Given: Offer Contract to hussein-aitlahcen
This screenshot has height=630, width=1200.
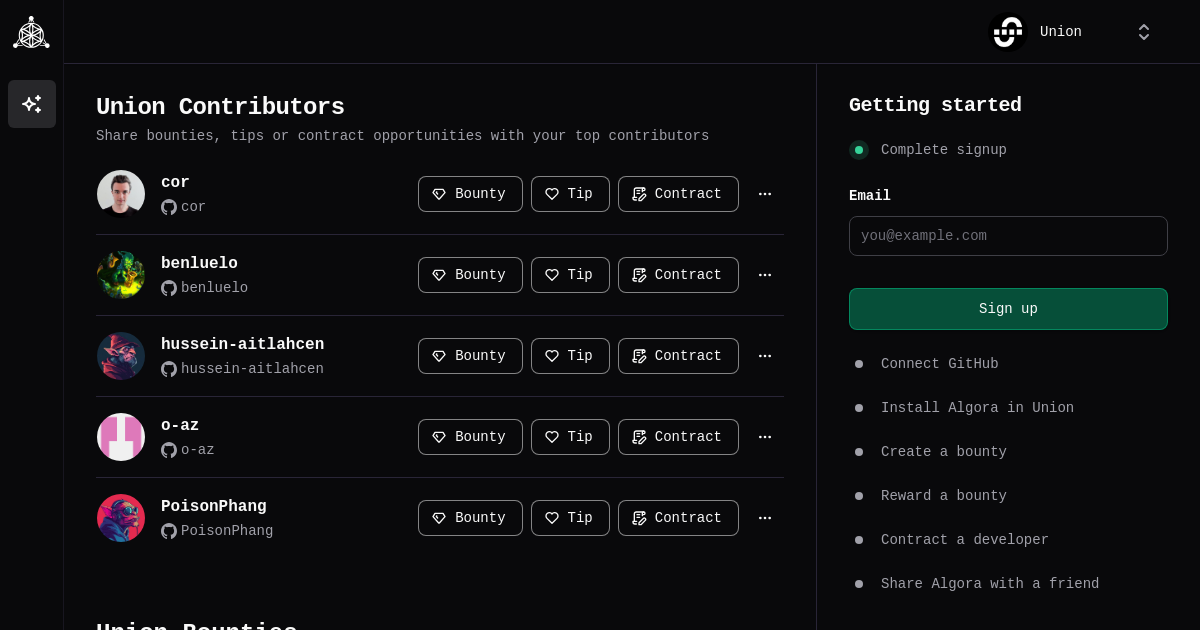Looking at the screenshot, I should [678, 356].
